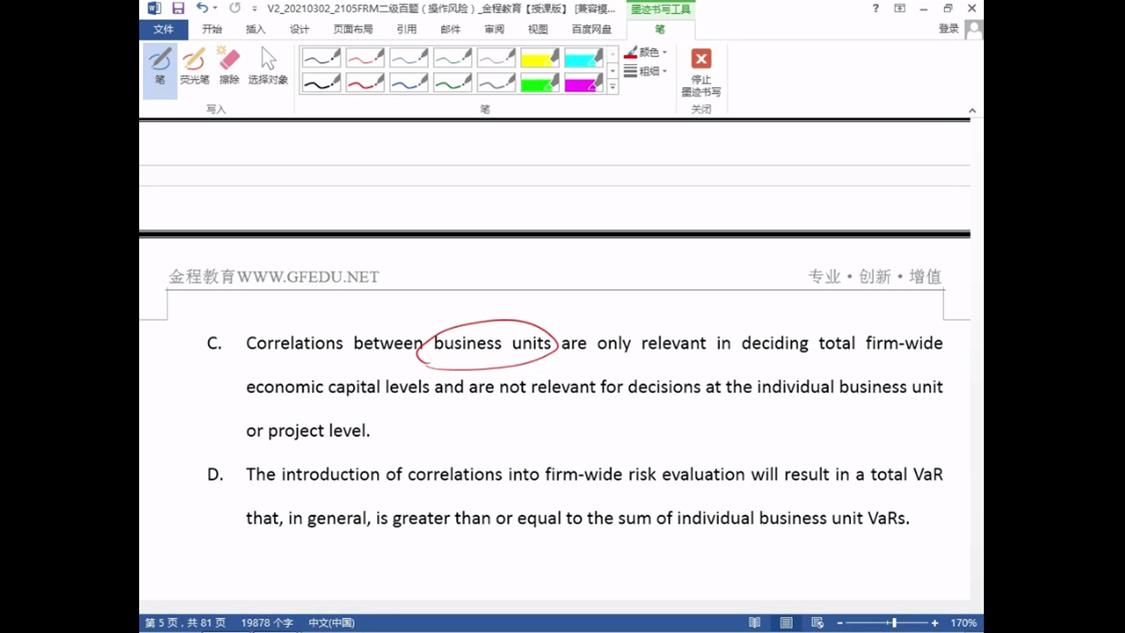Image resolution: width=1125 pixels, height=633 pixels.
Task: Pick the thick green pen, bottom row
Action: pos(453,83)
